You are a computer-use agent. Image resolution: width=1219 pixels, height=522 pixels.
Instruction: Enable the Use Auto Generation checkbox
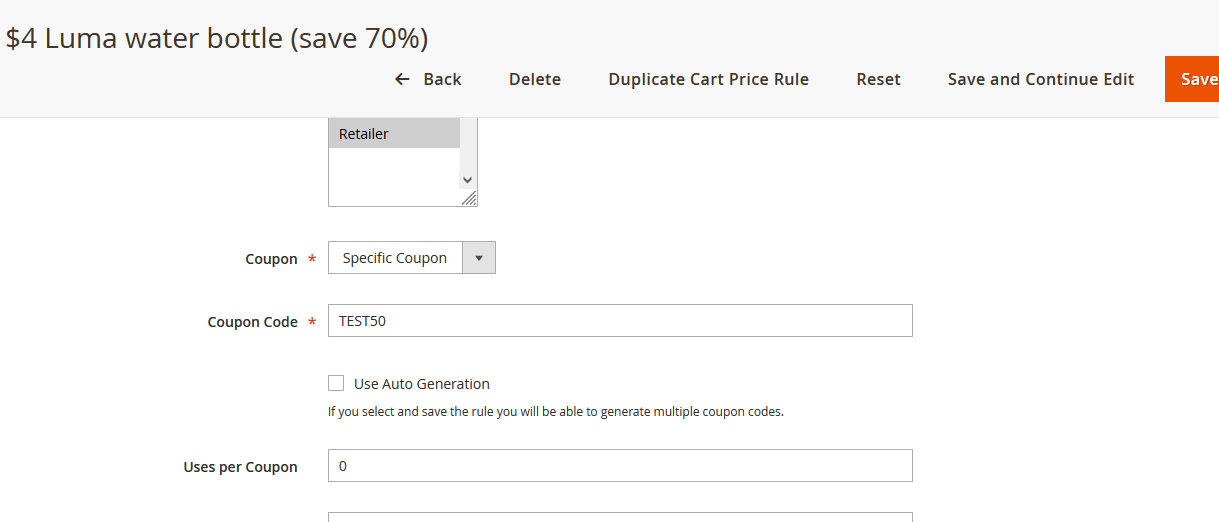click(336, 383)
